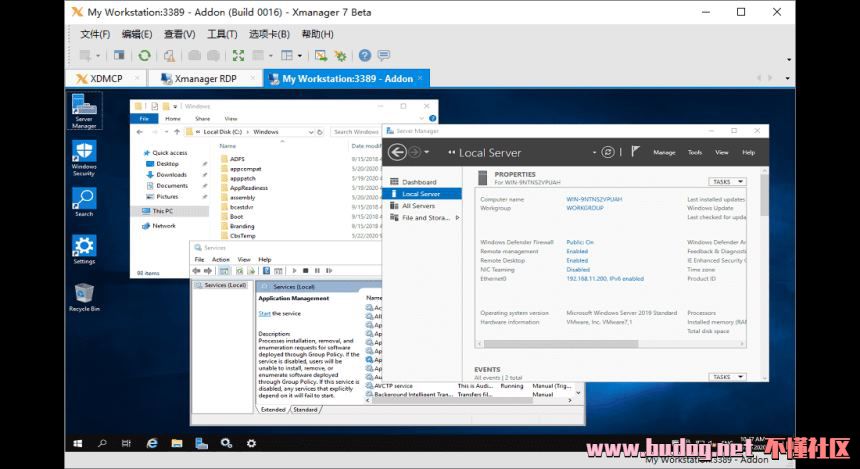Open the Action menu in Services window

click(220, 259)
